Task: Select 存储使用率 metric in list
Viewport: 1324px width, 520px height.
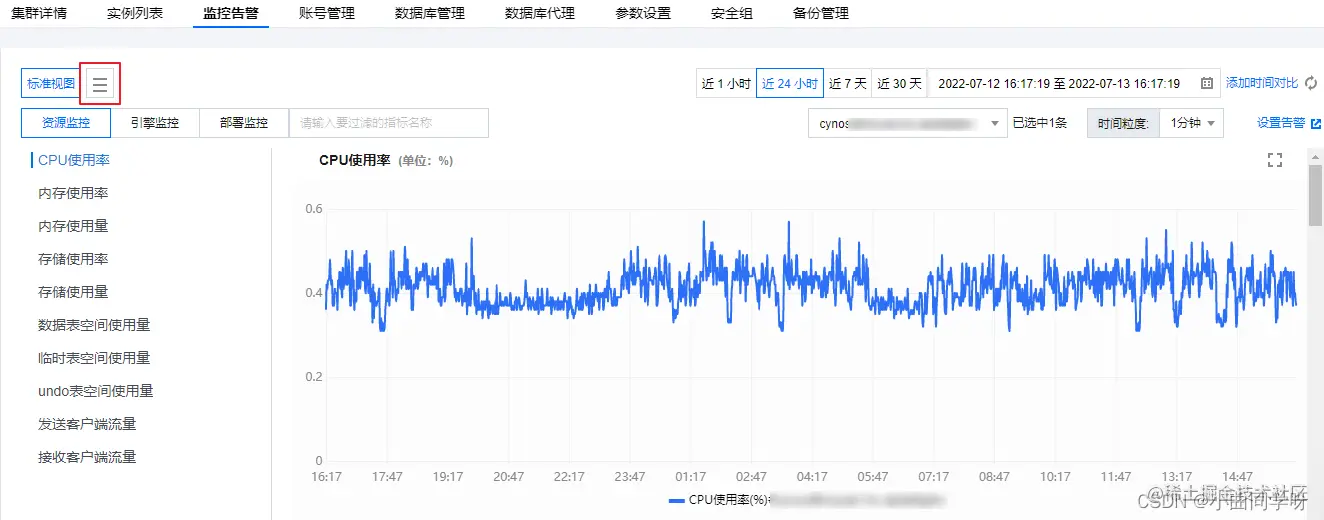Action: tap(73, 259)
